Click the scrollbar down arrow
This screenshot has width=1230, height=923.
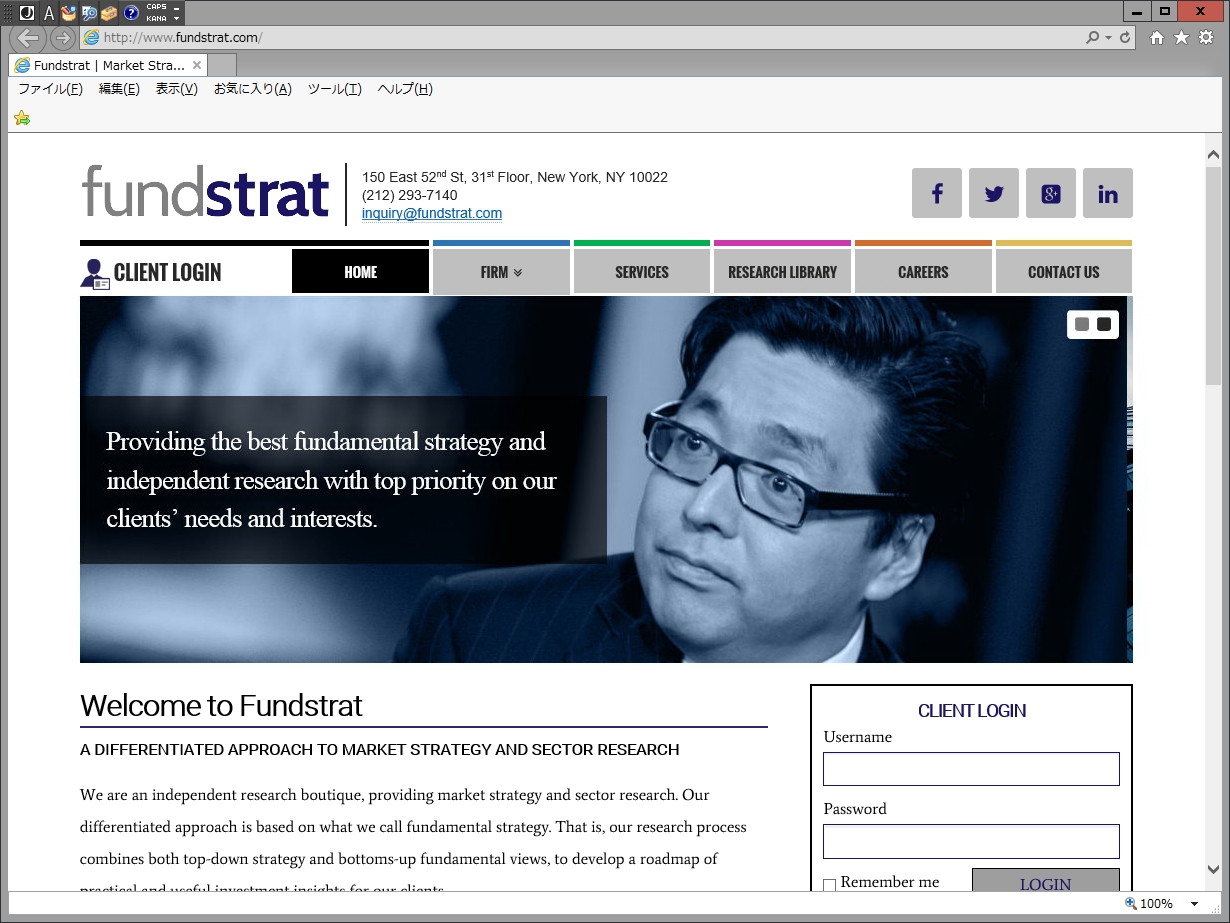[1213, 869]
